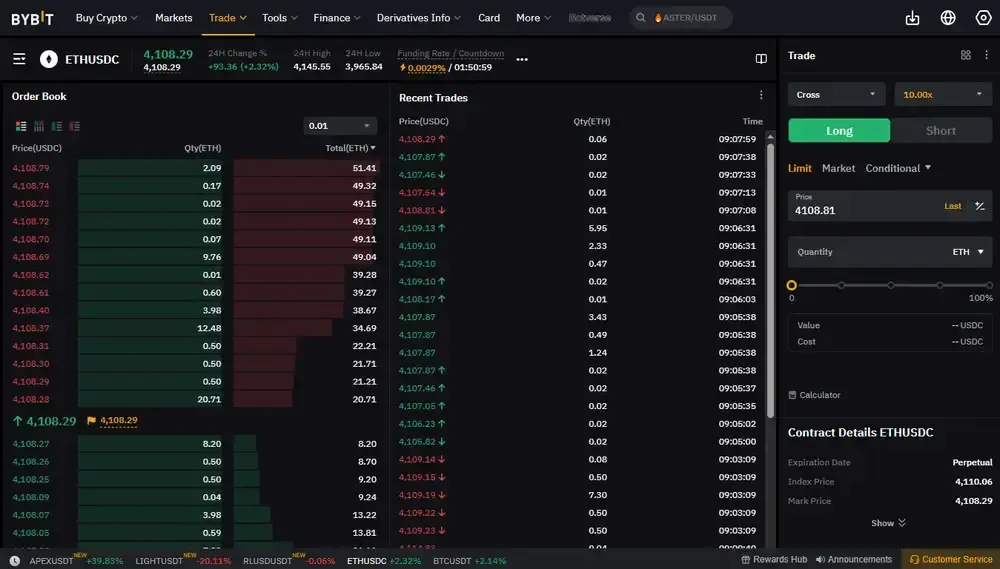The image size is (1000, 569).
Task: Click the Funding Rate / Countdown label
Action: pyautogui.click(x=450, y=54)
